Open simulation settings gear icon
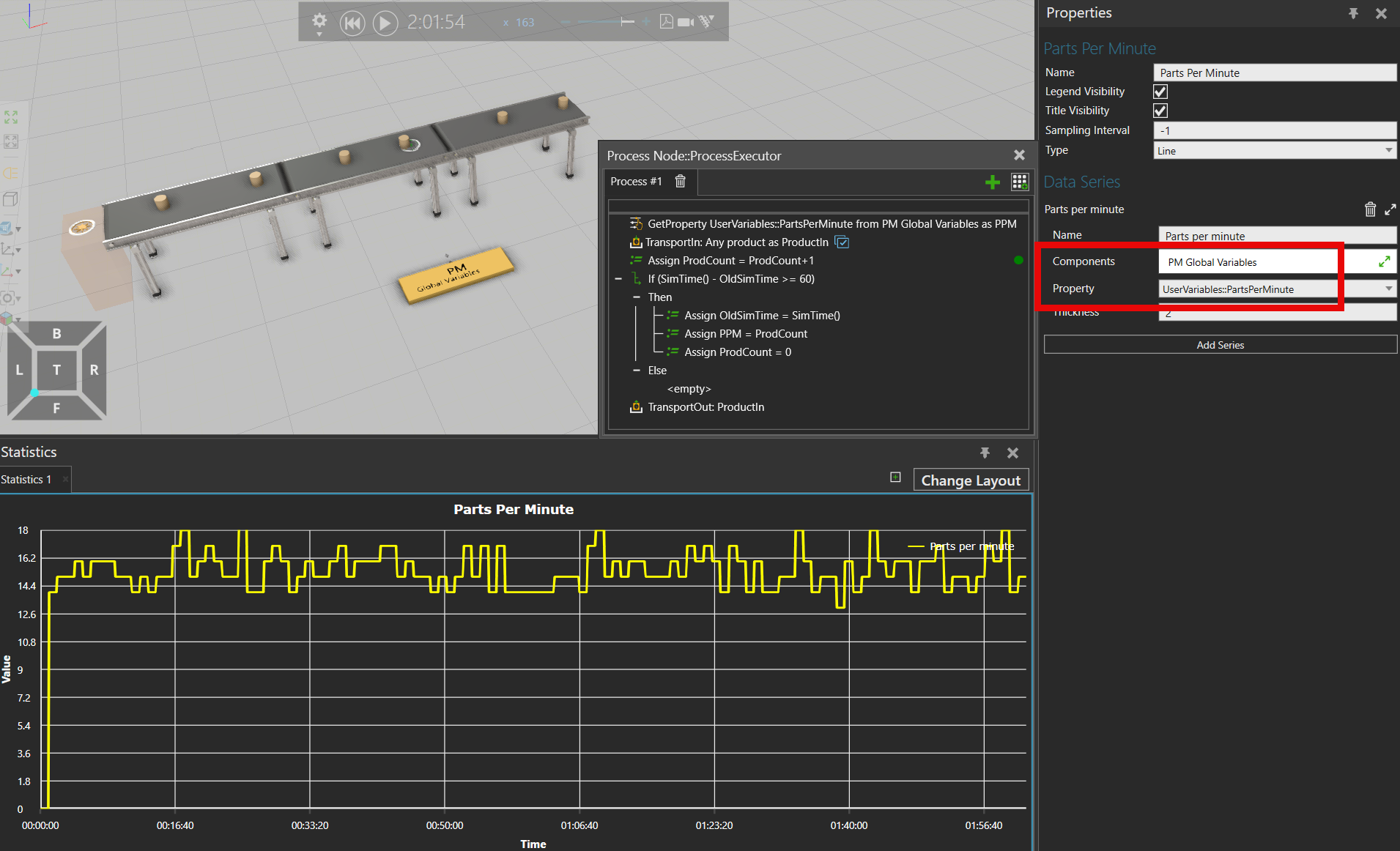The image size is (1400, 851). (x=319, y=21)
